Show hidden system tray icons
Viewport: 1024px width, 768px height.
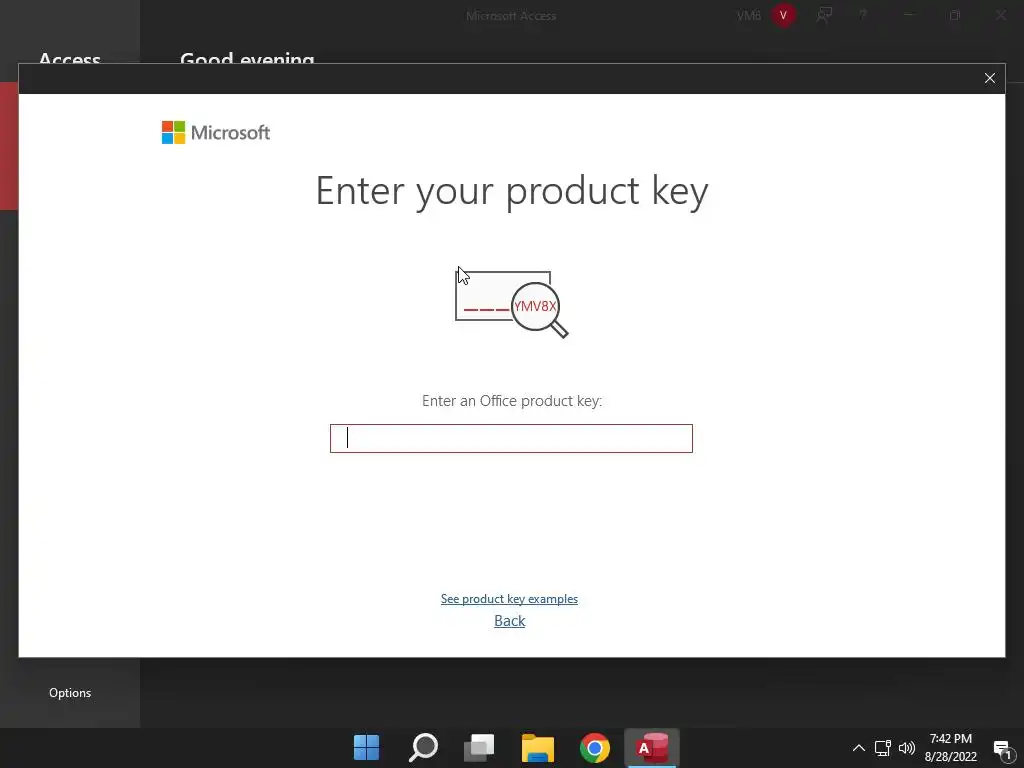[x=859, y=748]
